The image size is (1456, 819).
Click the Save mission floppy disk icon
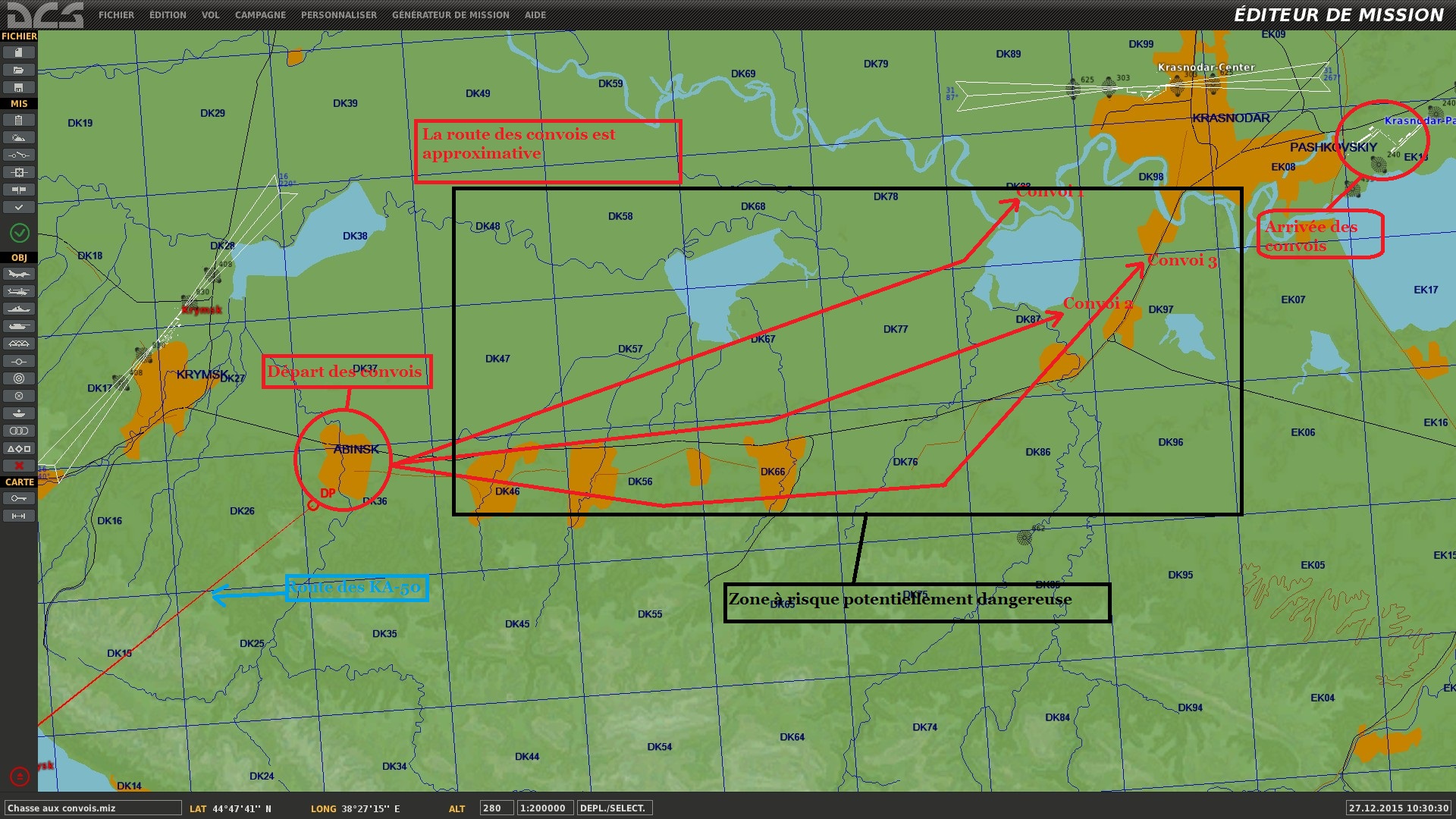(19, 87)
